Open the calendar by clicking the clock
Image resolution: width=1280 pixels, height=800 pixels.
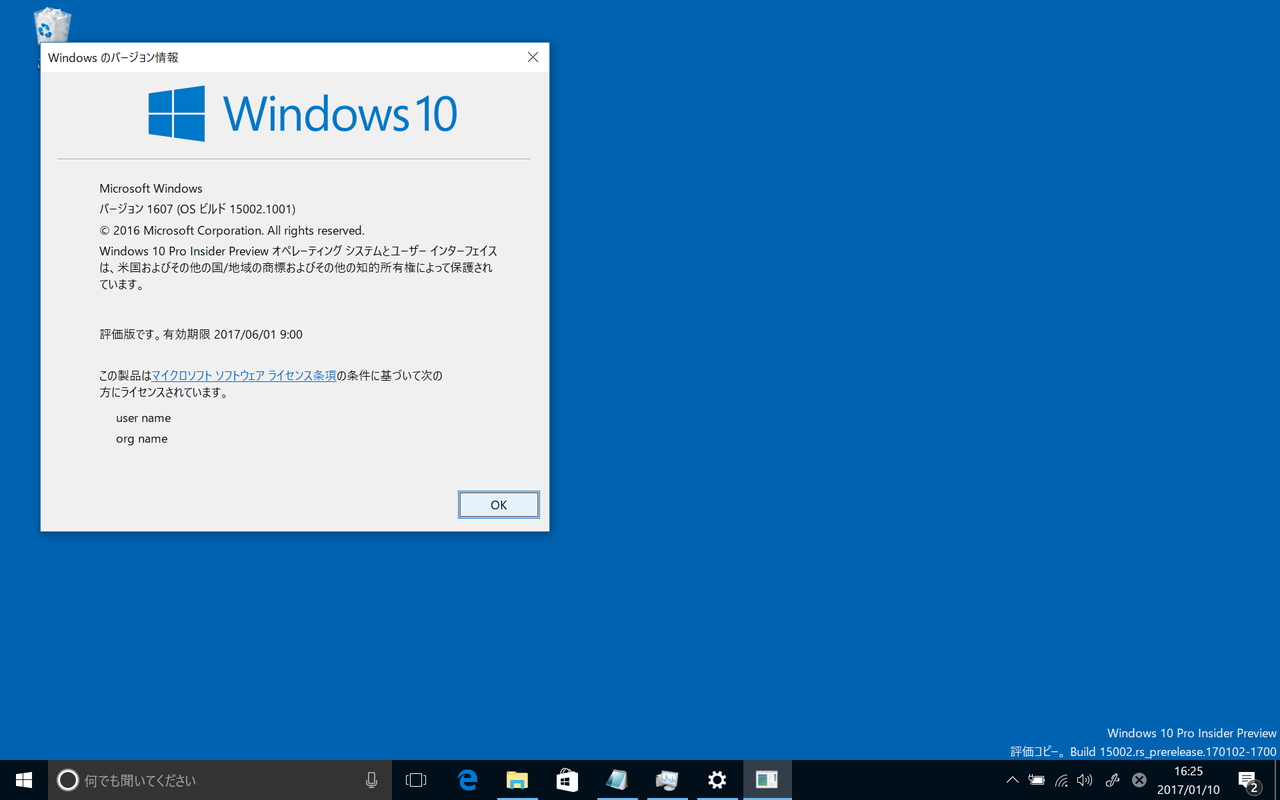coord(1188,780)
